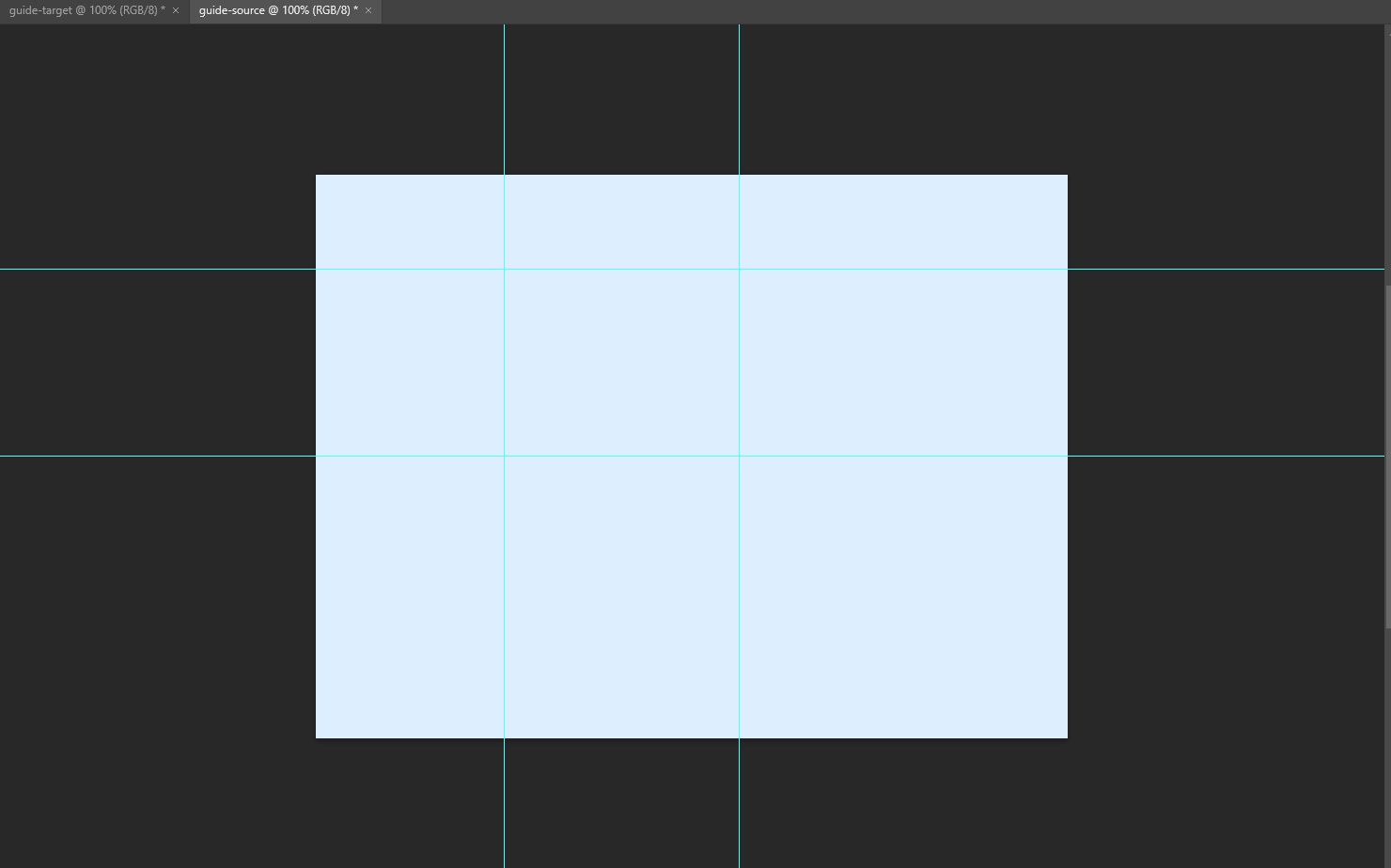Close the guide-source document tab

tap(368, 10)
